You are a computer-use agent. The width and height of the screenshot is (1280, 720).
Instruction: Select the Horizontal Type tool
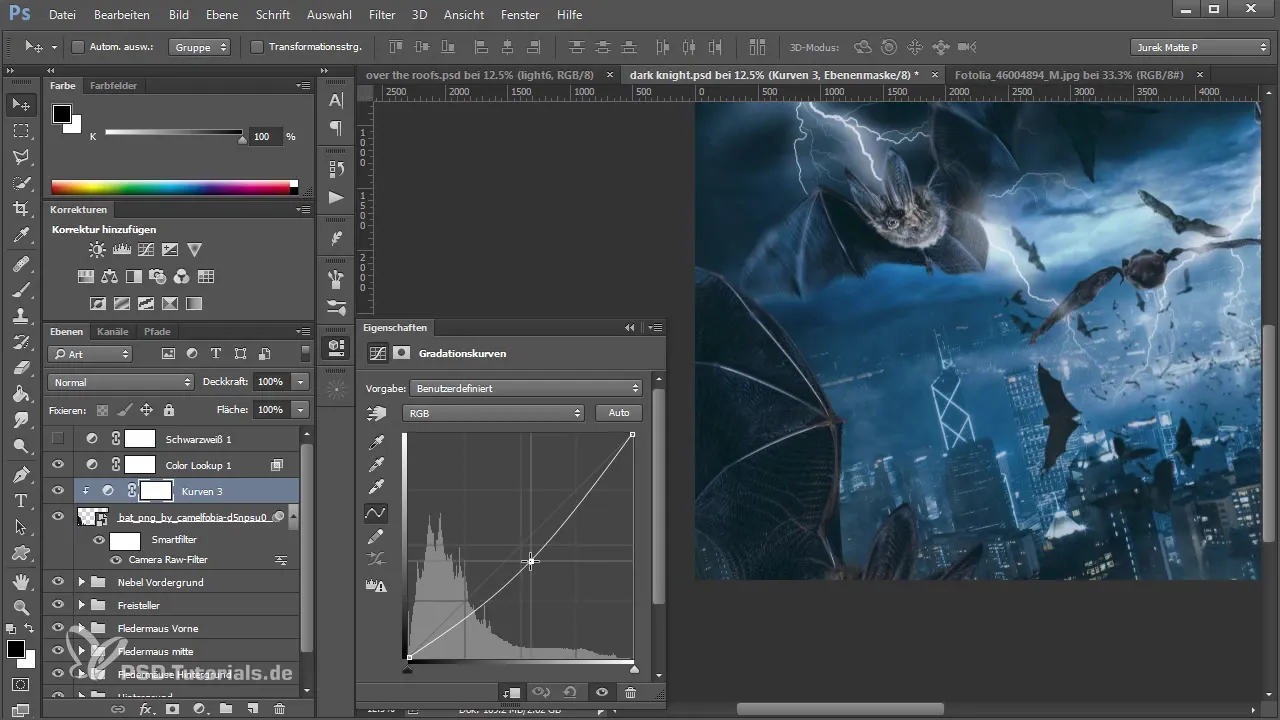click(21, 500)
